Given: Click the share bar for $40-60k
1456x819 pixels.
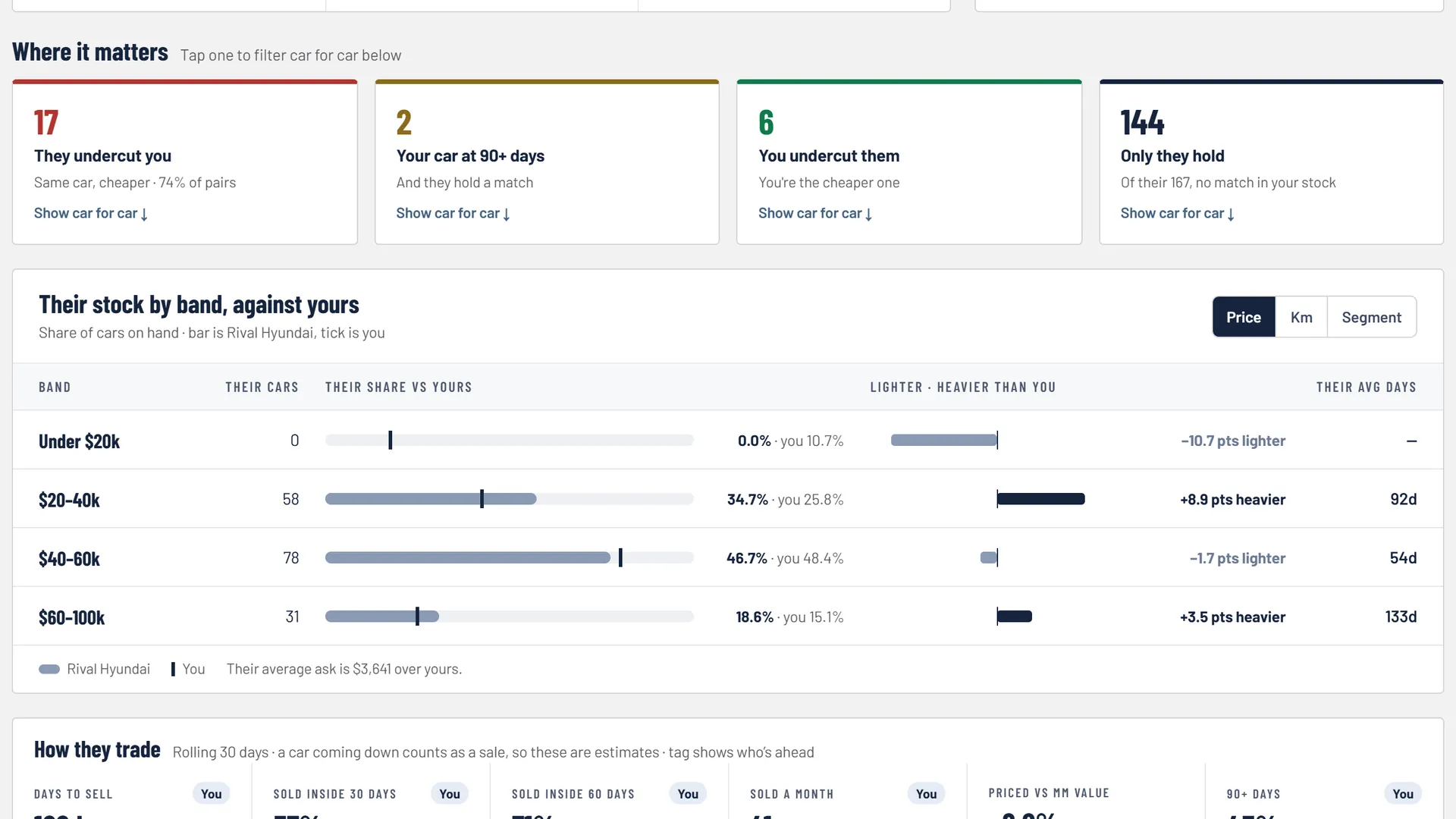Looking at the screenshot, I should coord(510,558).
